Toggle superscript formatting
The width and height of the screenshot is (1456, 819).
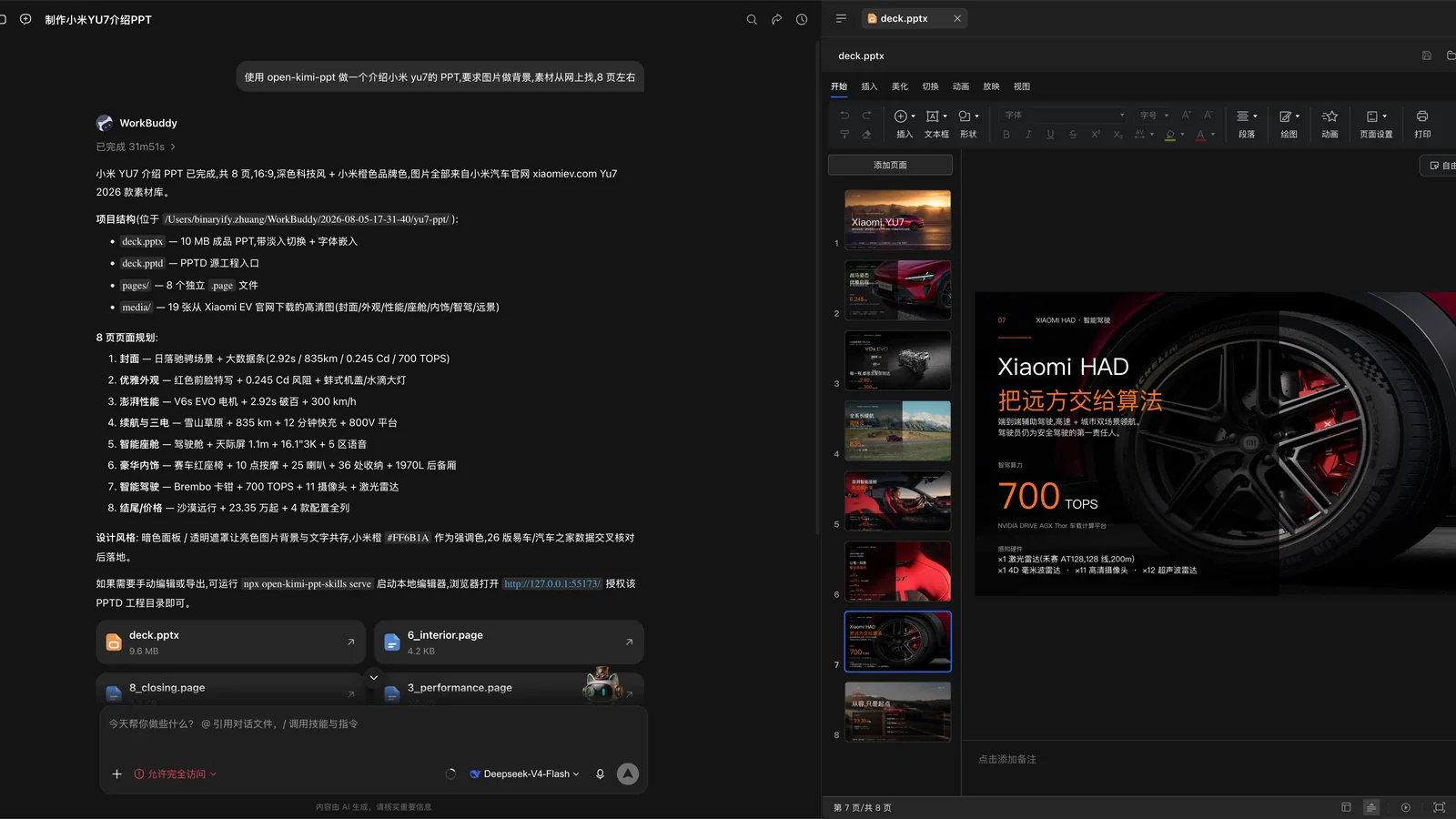tap(1096, 135)
